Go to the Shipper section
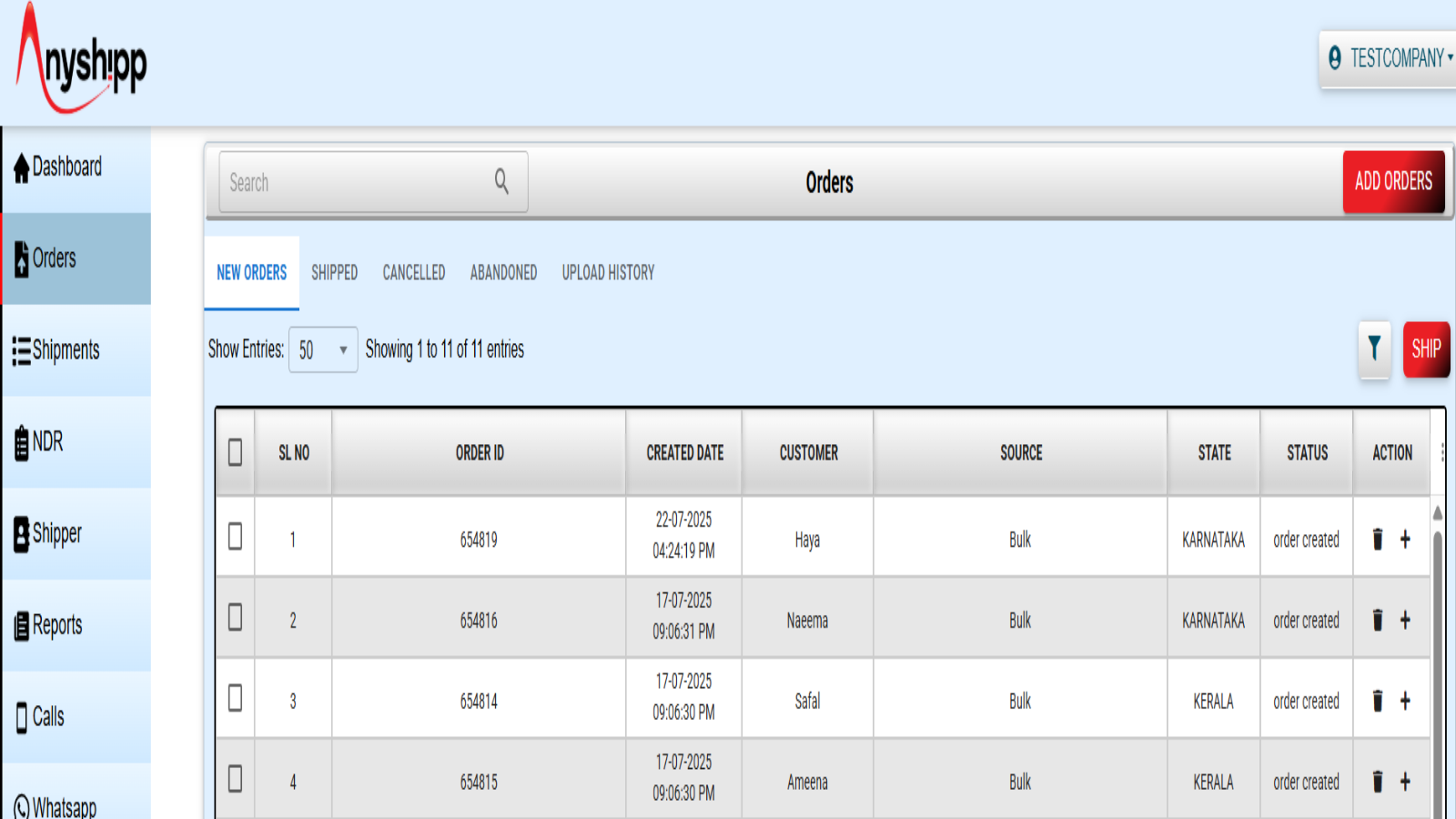The image size is (1456, 819). tap(56, 534)
